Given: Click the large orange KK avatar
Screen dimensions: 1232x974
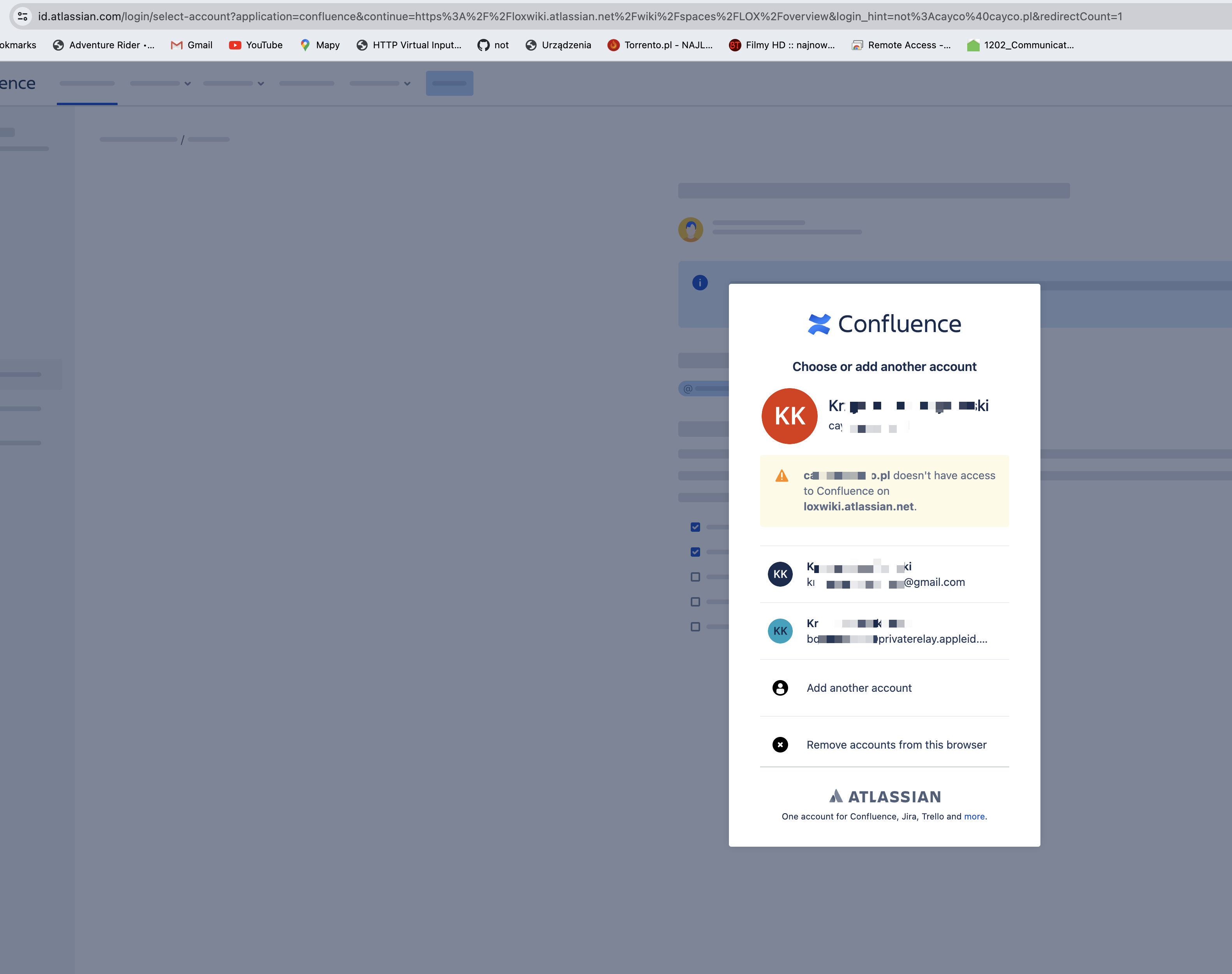Looking at the screenshot, I should point(789,416).
